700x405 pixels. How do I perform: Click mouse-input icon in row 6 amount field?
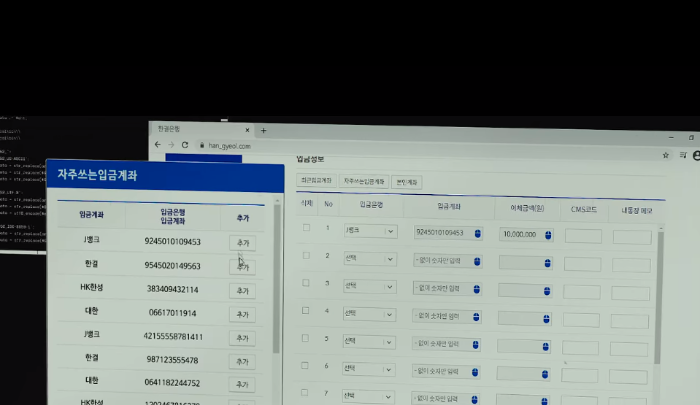pyautogui.click(x=545, y=374)
